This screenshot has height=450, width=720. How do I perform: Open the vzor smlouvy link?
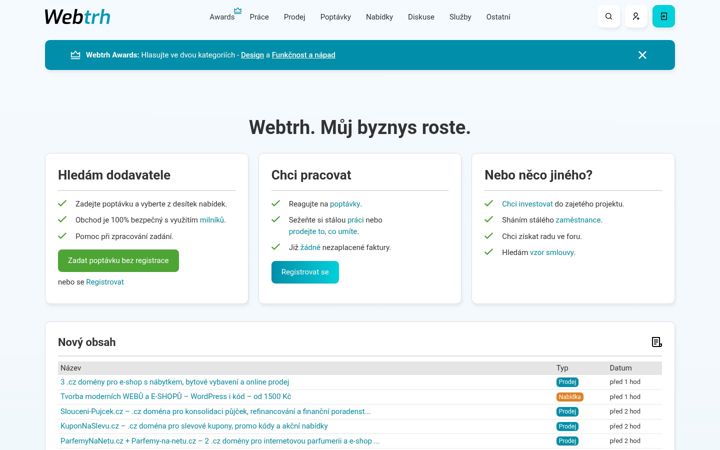click(552, 253)
